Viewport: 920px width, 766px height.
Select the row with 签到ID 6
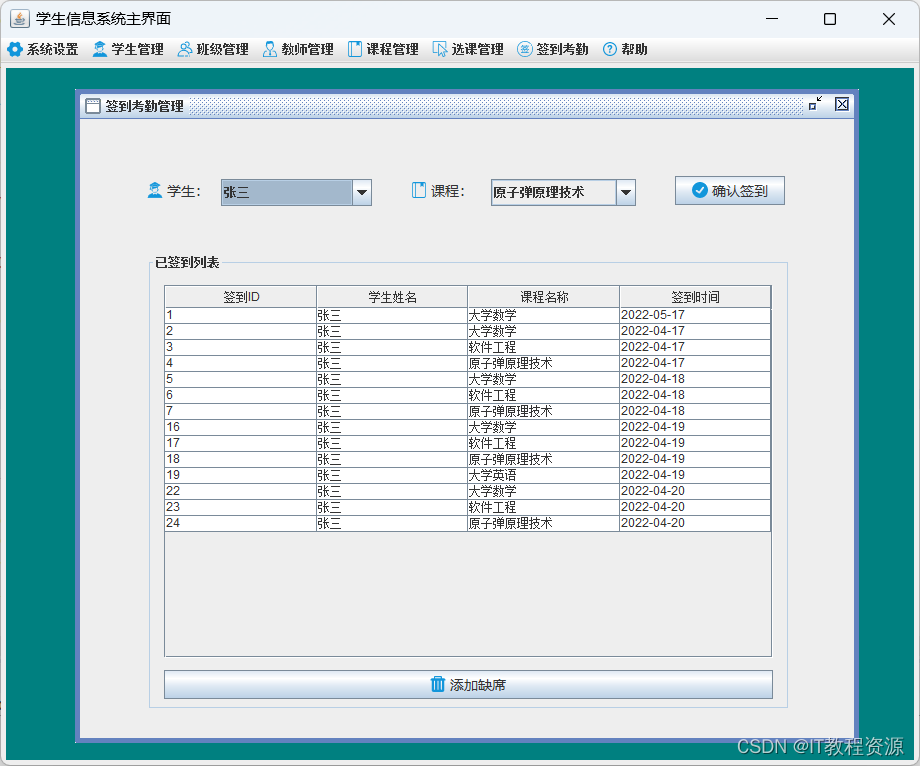tap(468, 395)
